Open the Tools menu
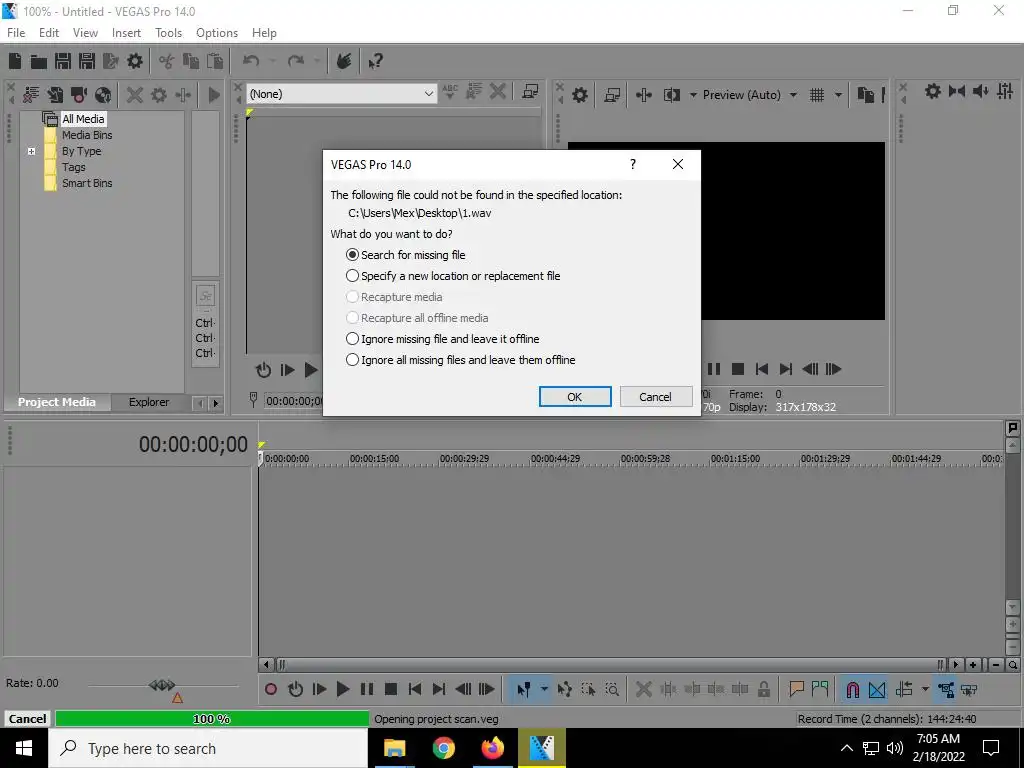The image size is (1024, 768). click(168, 33)
